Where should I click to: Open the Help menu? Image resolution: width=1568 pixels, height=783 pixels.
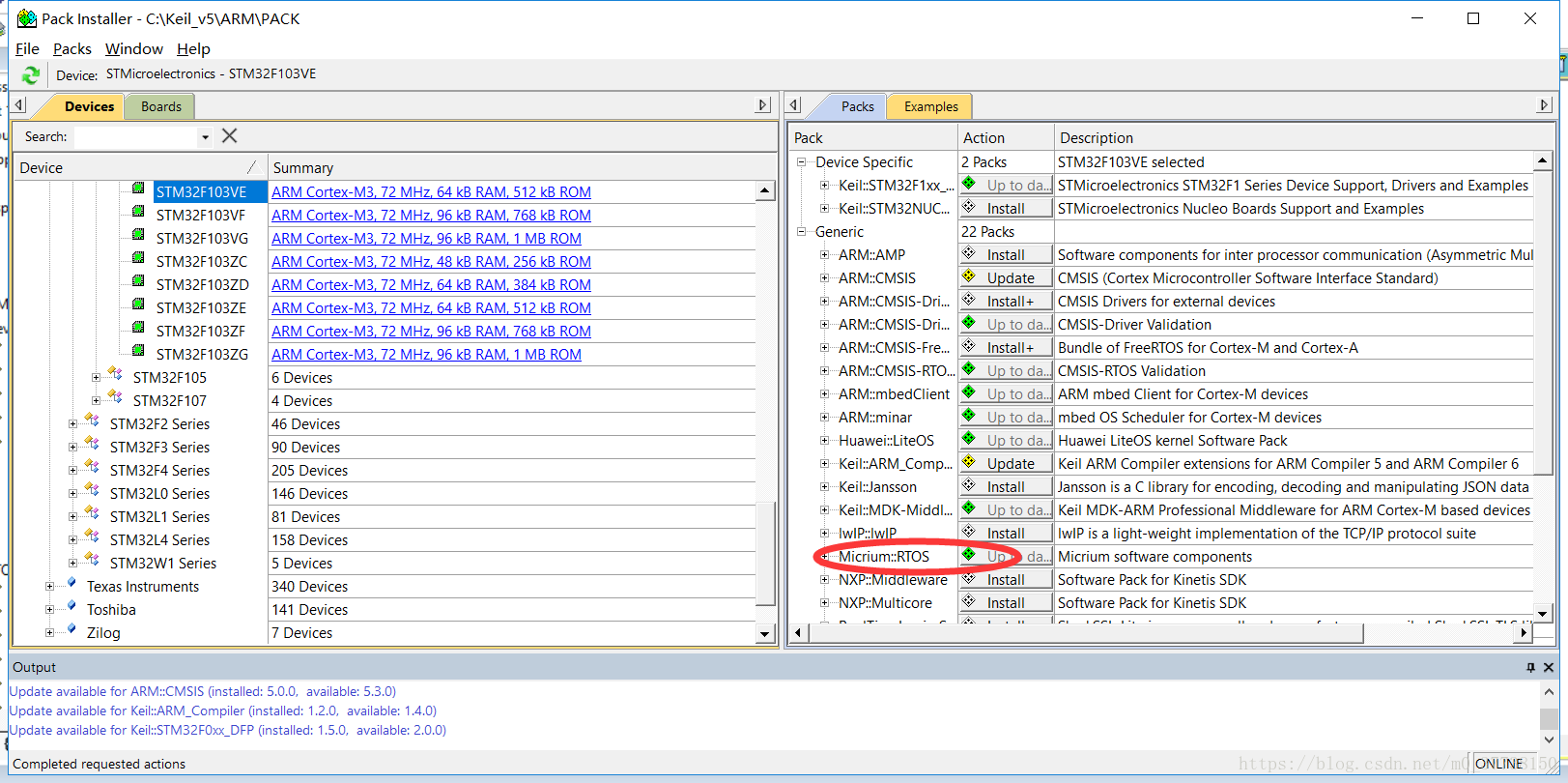tap(193, 48)
